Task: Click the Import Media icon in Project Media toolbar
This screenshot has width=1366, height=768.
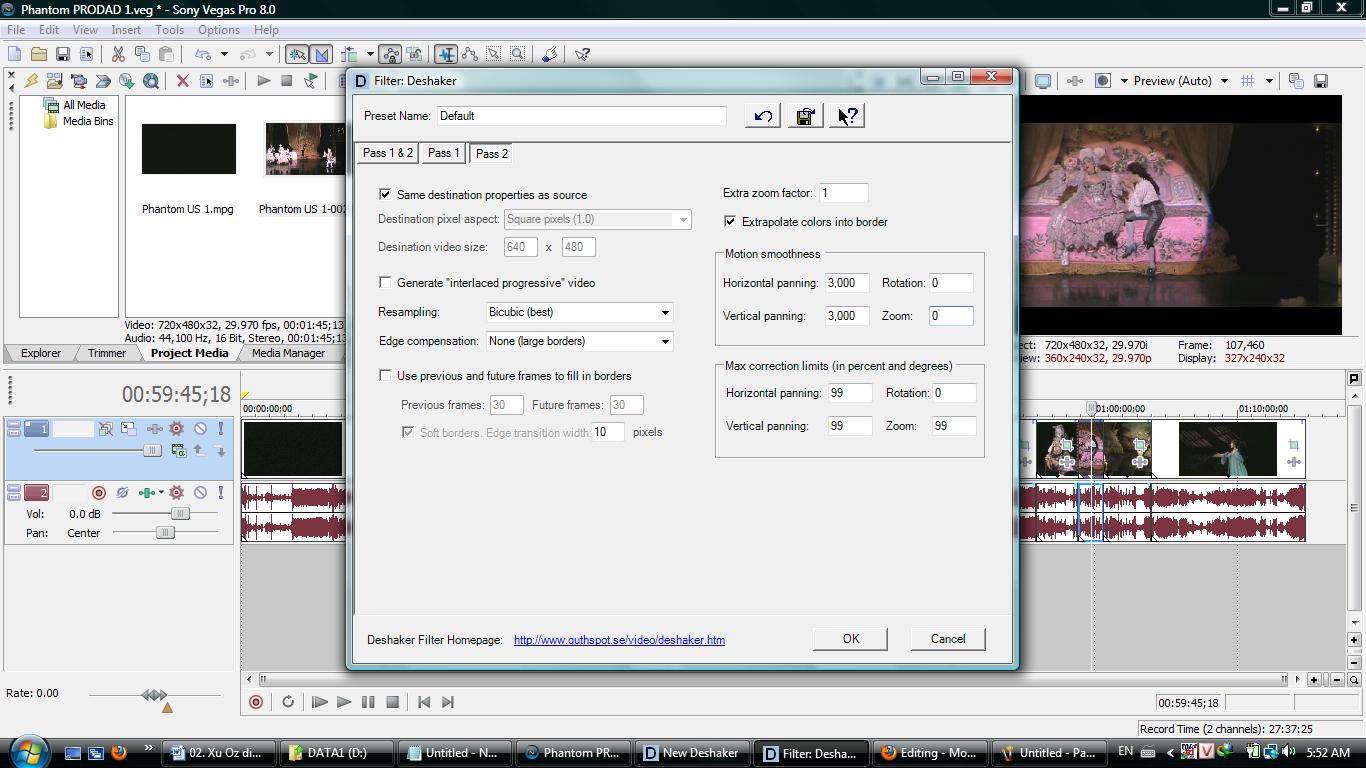Action: [x=55, y=81]
